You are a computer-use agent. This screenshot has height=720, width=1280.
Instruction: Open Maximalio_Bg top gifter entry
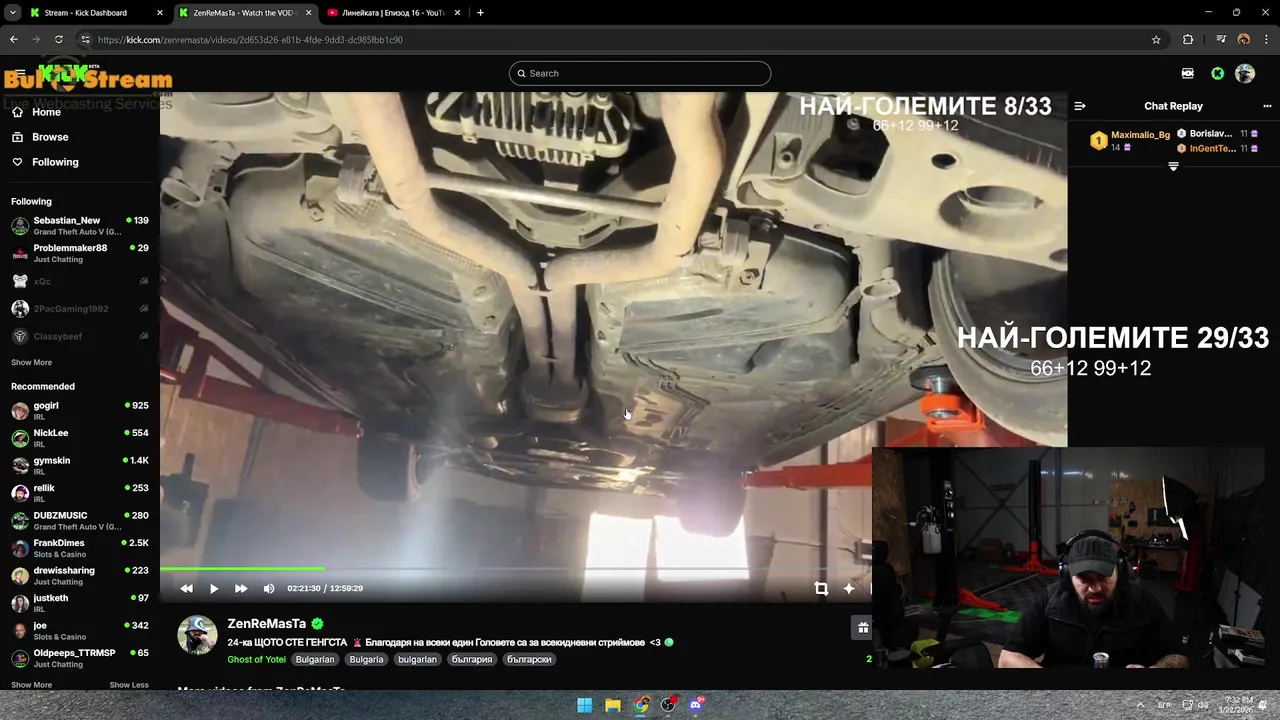[x=1129, y=141]
